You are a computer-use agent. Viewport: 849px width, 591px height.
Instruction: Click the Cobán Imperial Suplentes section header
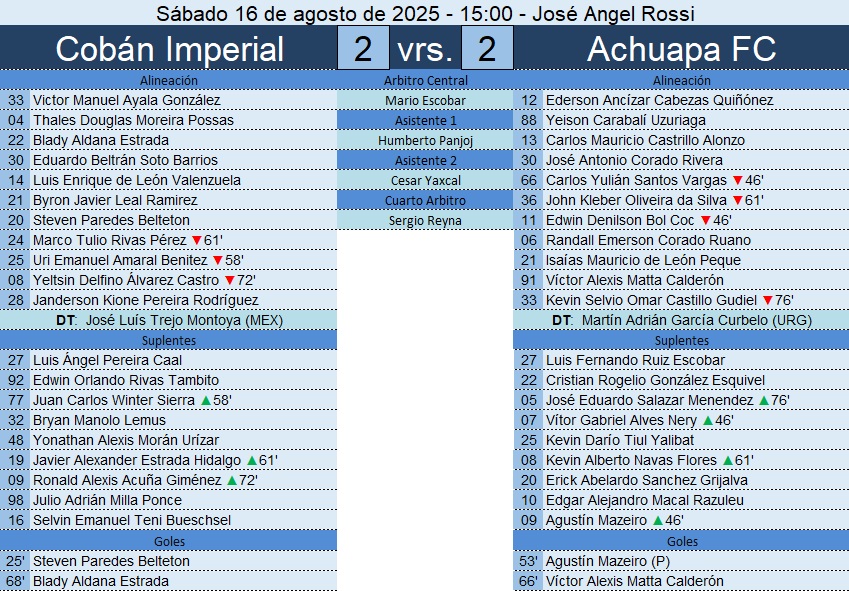(x=169, y=341)
